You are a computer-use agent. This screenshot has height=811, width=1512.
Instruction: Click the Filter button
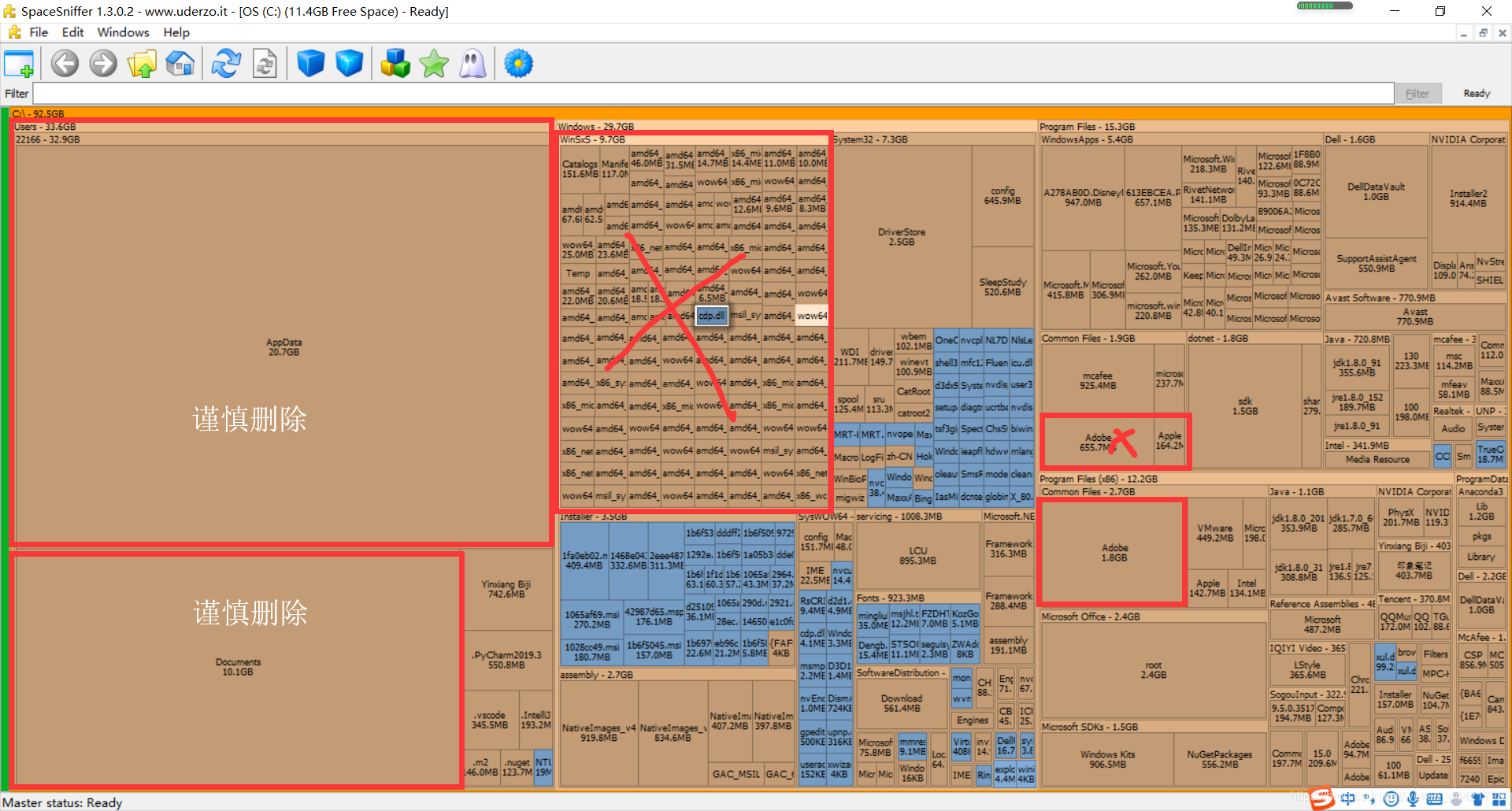1417,94
